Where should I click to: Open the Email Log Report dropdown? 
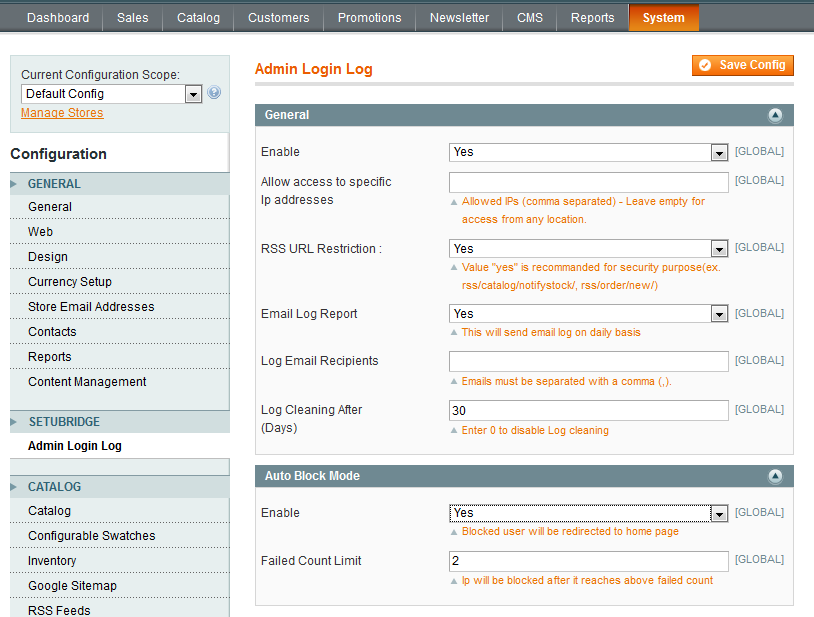pos(588,314)
